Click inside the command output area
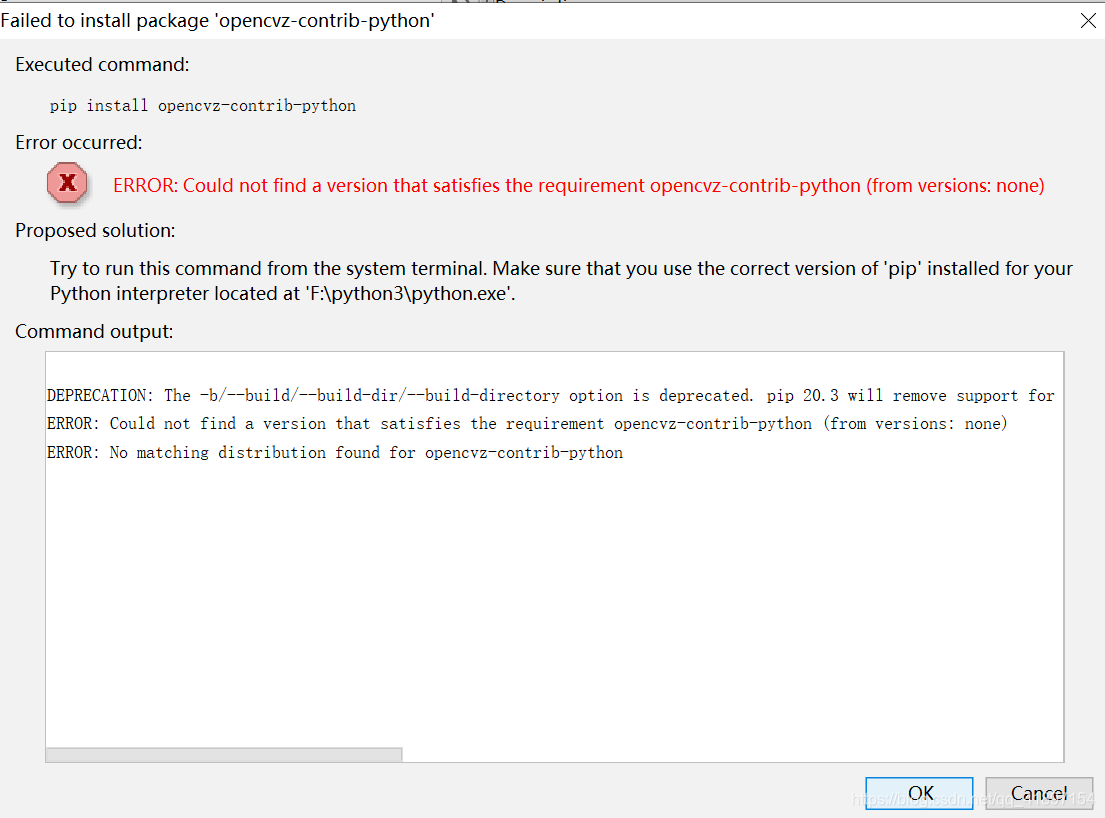Screen dimensions: 1105x818 pyautogui.click(x=555, y=560)
